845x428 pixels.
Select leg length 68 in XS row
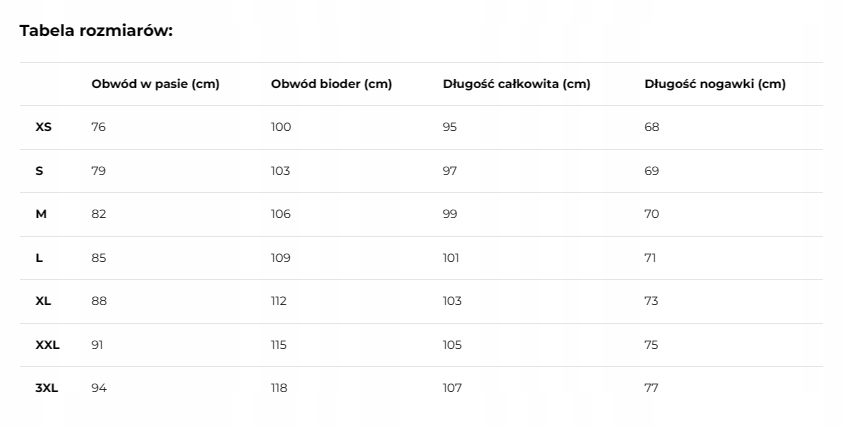[652, 127]
